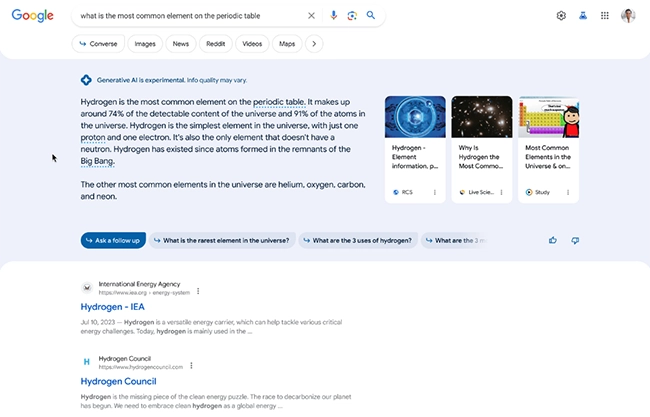Open more options on Live Science card
Viewport: 650px width, 417px height.
coord(502,192)
